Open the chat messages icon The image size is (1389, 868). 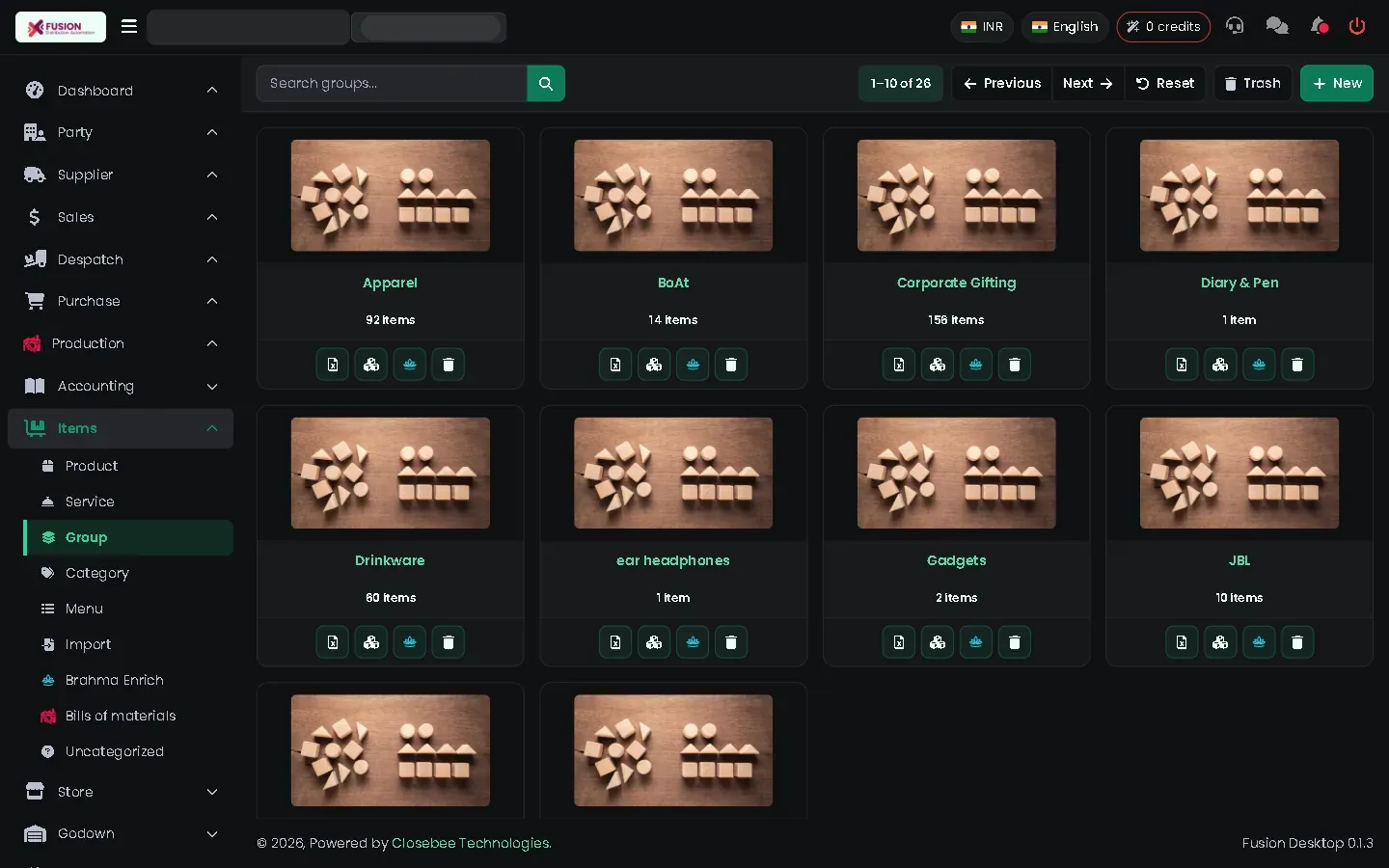point(1277,26)
